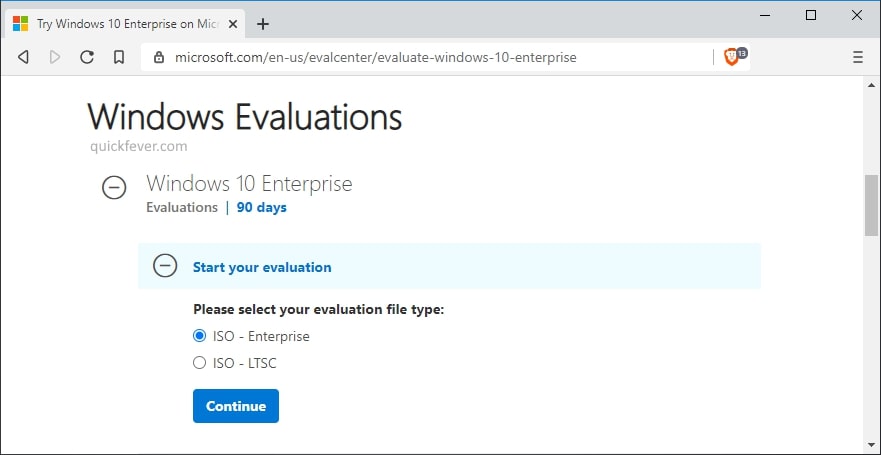Minimize the browser window
881x455 pixels.
tap(765, 16)
